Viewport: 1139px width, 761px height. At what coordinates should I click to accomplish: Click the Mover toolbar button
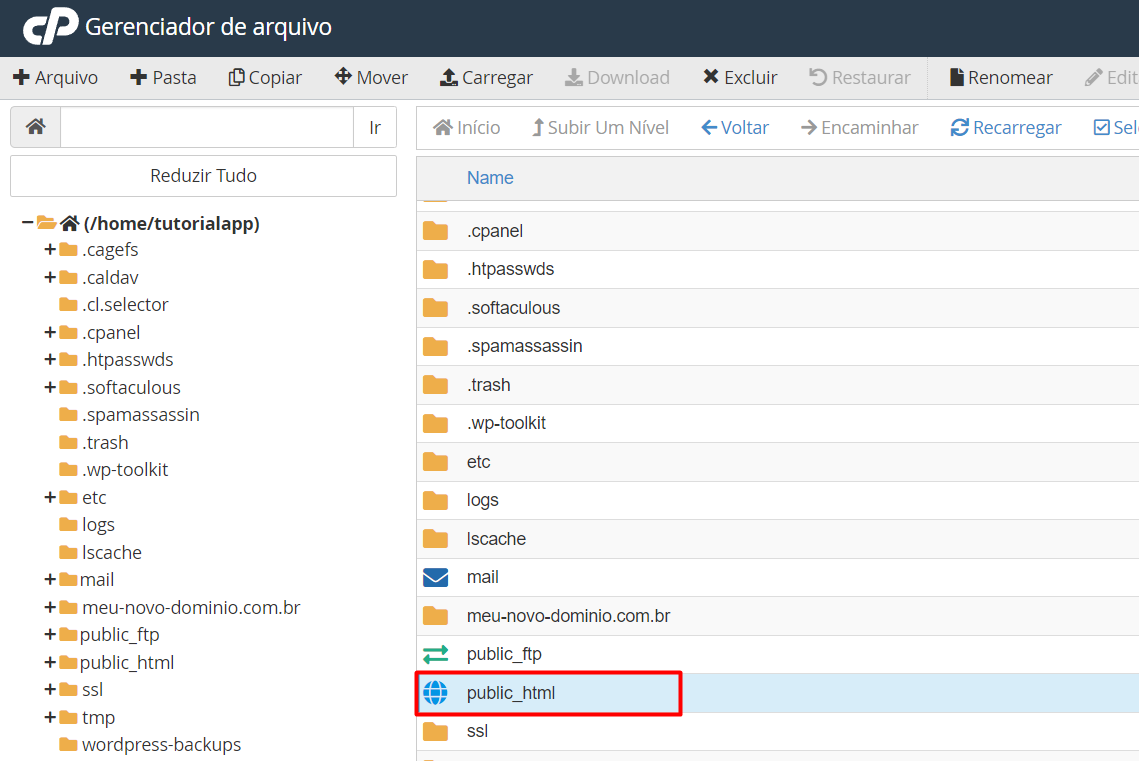pos(371,78)
